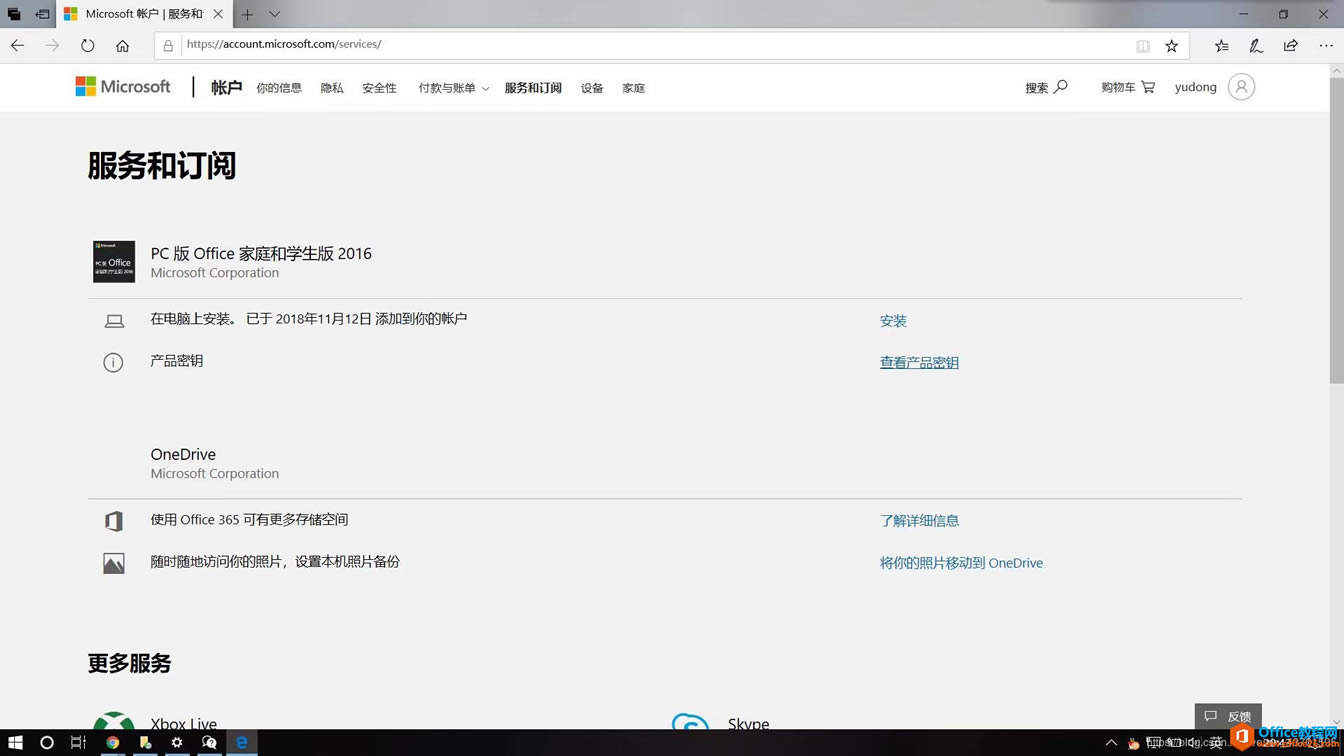Click the yudong account avatar icon
This screenshot has height=756, width=1344.
coord(1241,87)
